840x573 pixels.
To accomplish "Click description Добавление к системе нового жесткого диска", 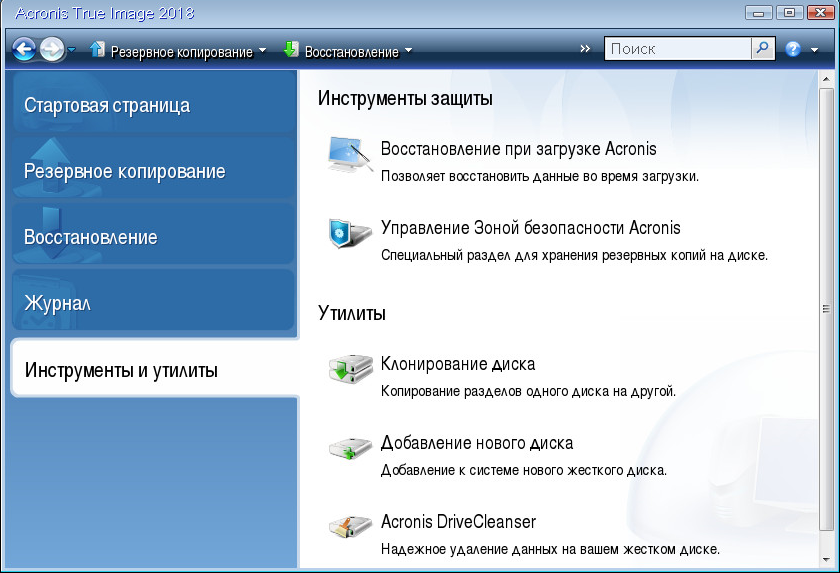I will coord(524,470).
